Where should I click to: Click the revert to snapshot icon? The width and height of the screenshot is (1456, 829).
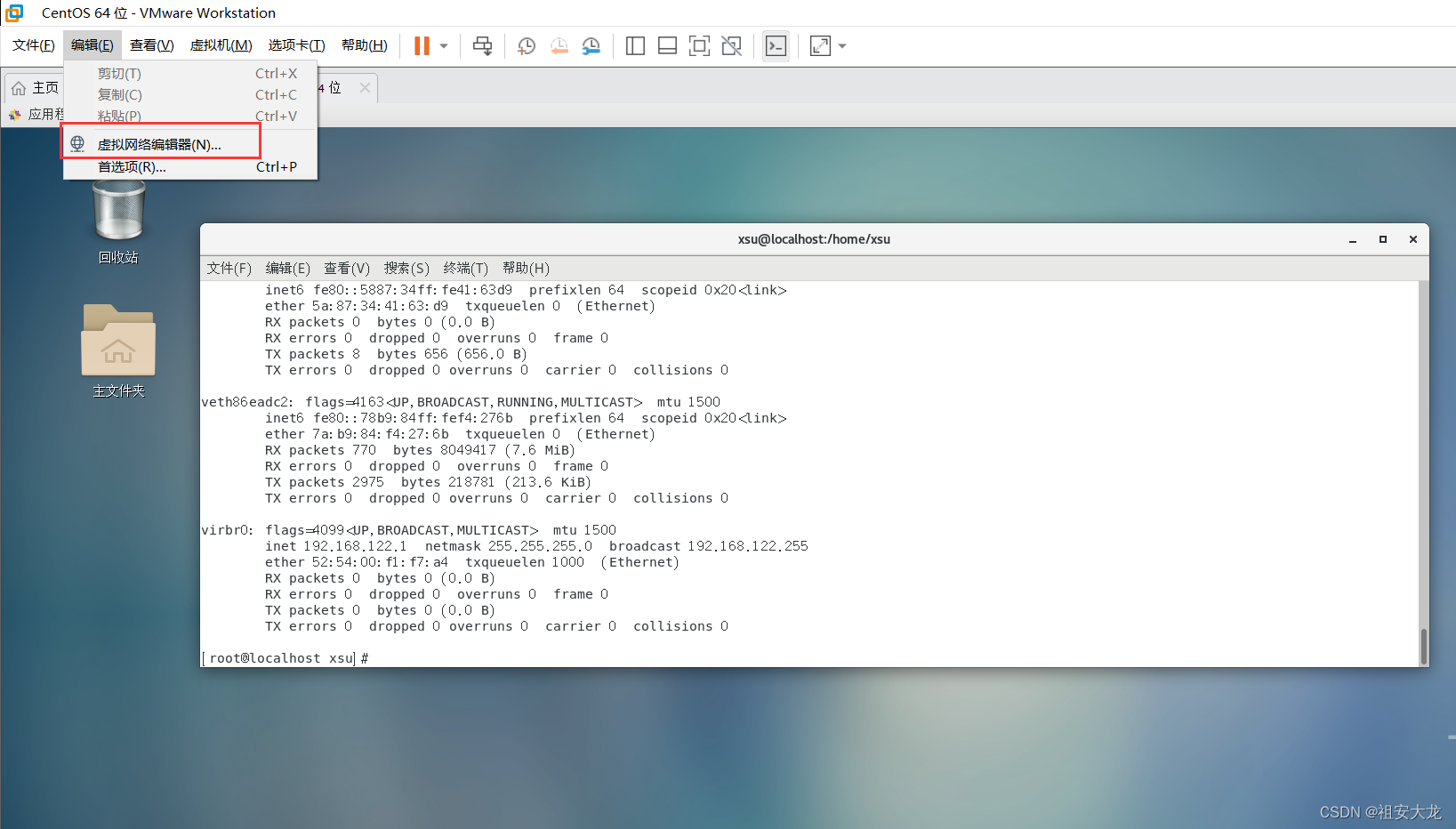(x=559, y=45)
